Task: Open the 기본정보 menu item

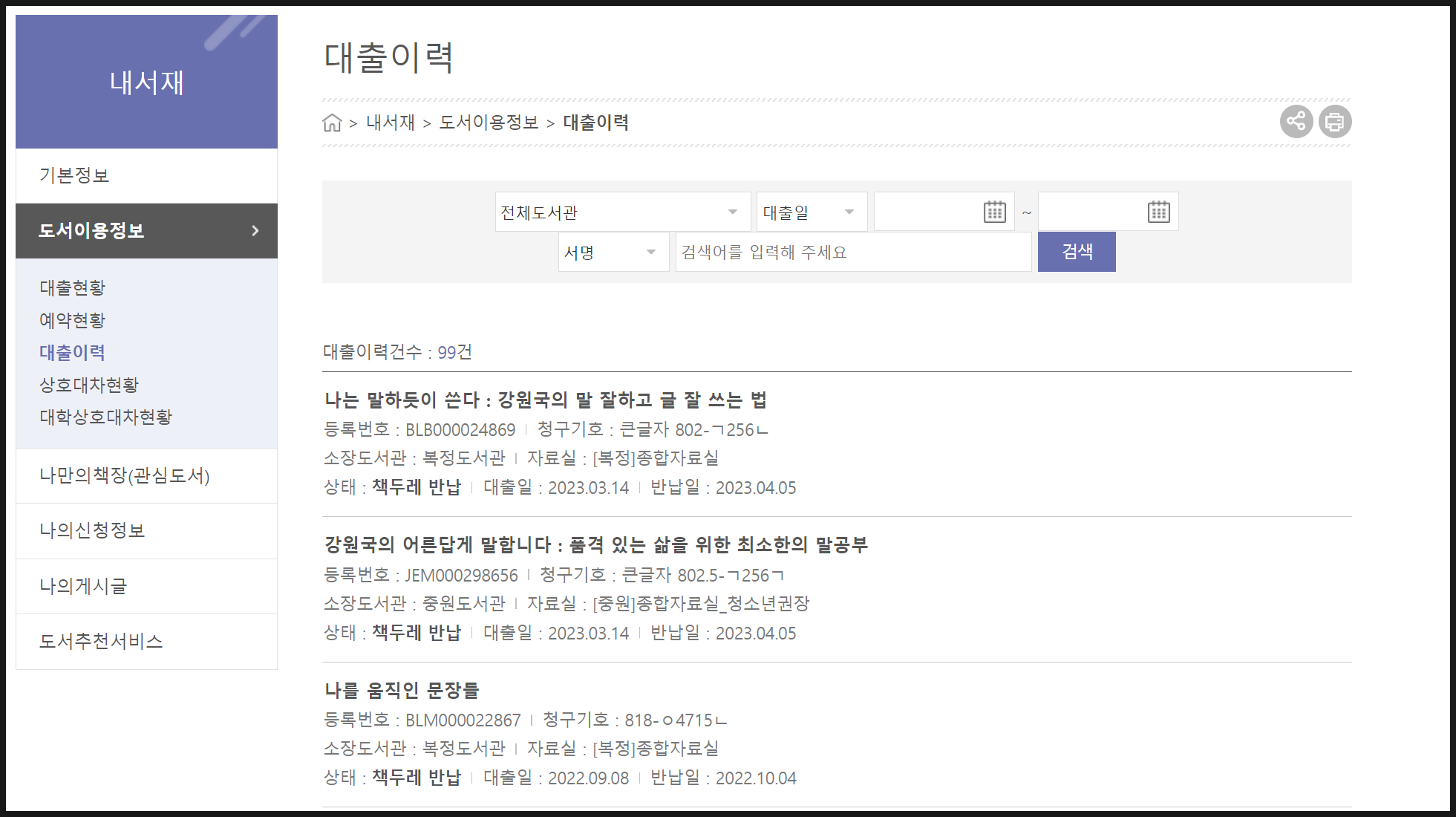Action: (74, 175)
